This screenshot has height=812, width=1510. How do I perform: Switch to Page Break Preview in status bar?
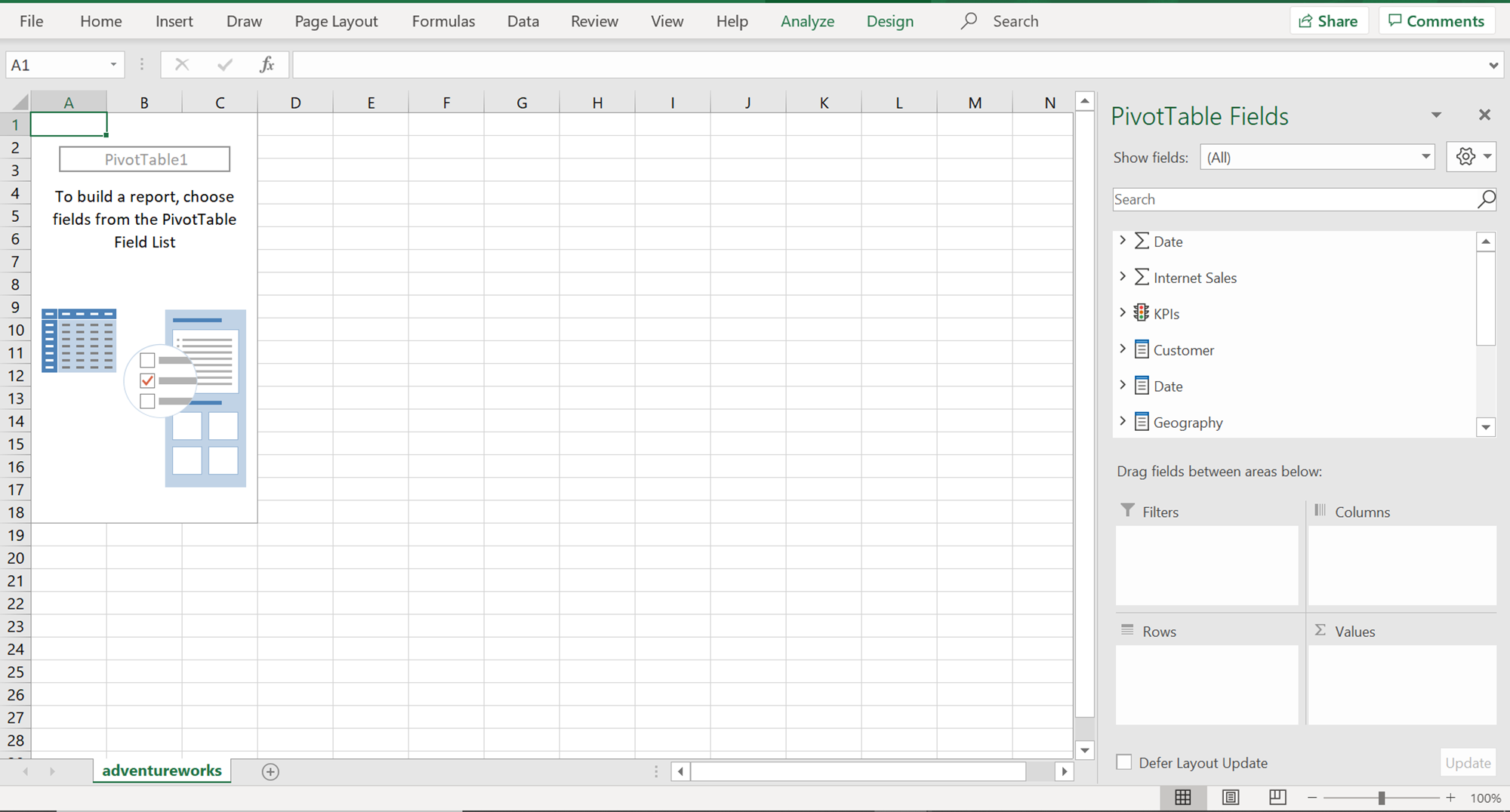pyautogui.click(x=1277, y=798)
